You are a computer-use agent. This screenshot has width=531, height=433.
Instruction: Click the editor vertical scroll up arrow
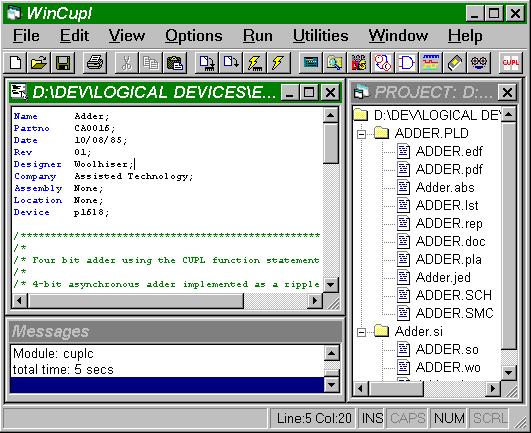(x=331, y=115)
